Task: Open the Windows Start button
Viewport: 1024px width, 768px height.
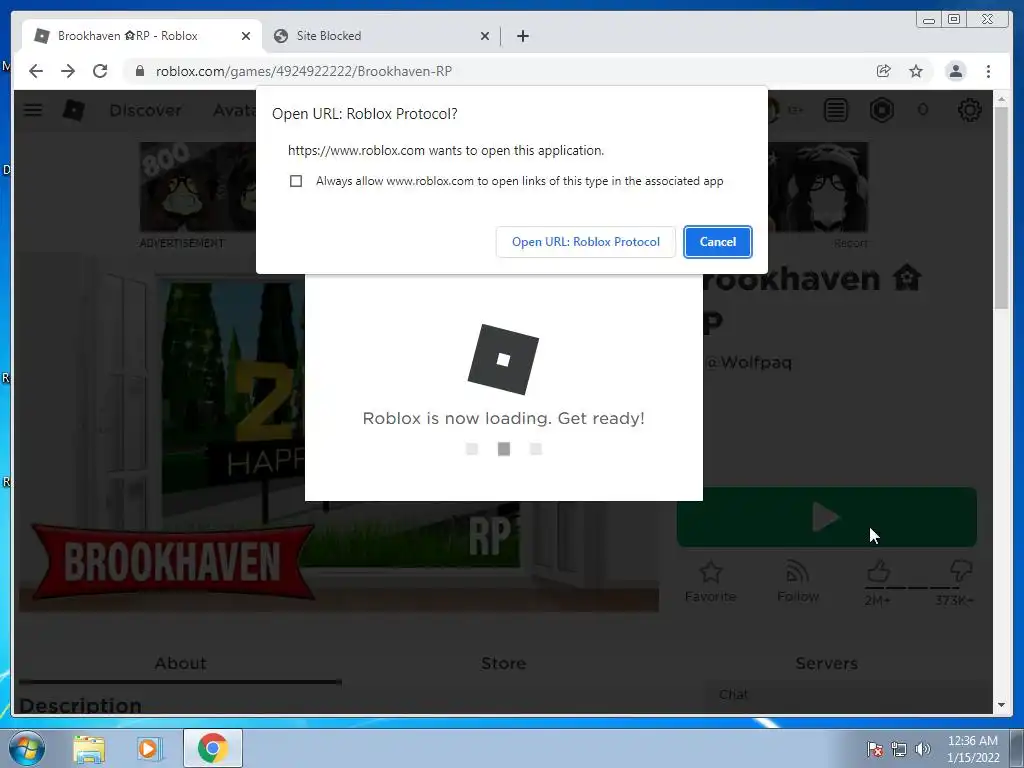Action: click(x=26, y=748)
